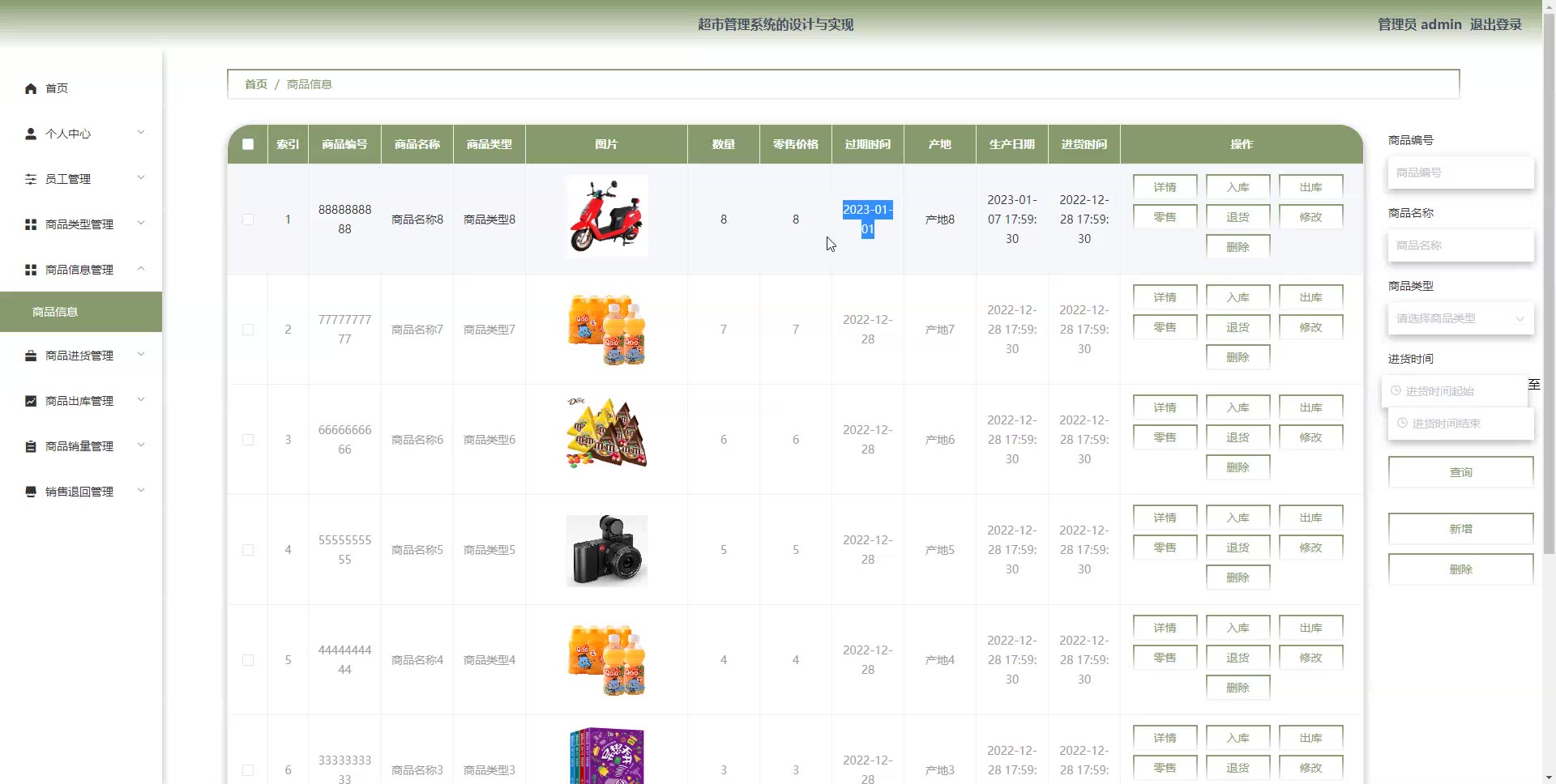
Task: Click the clock icon in 进货时间结束 field
Action: 1402,424
